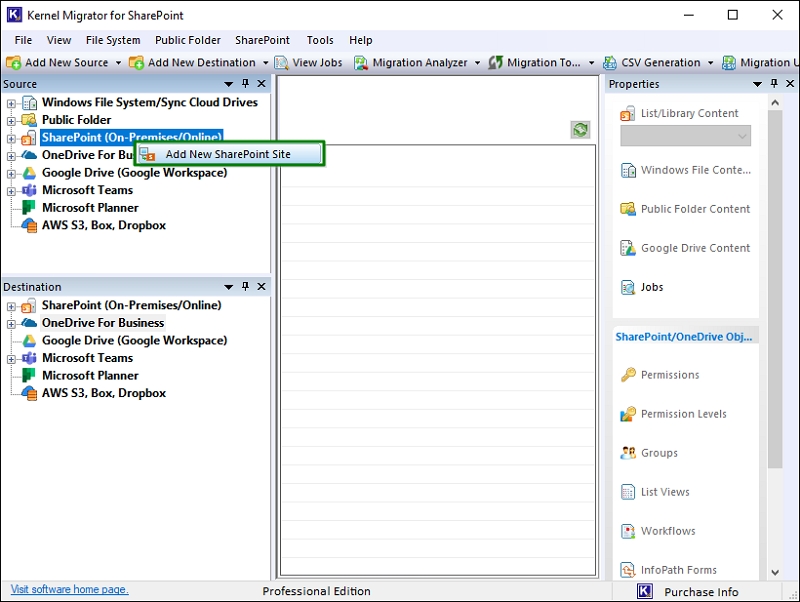Screen dimensions: 800x602
Task: Open the Jobs icon in Properties panel
Action: (x=628, y=287)
